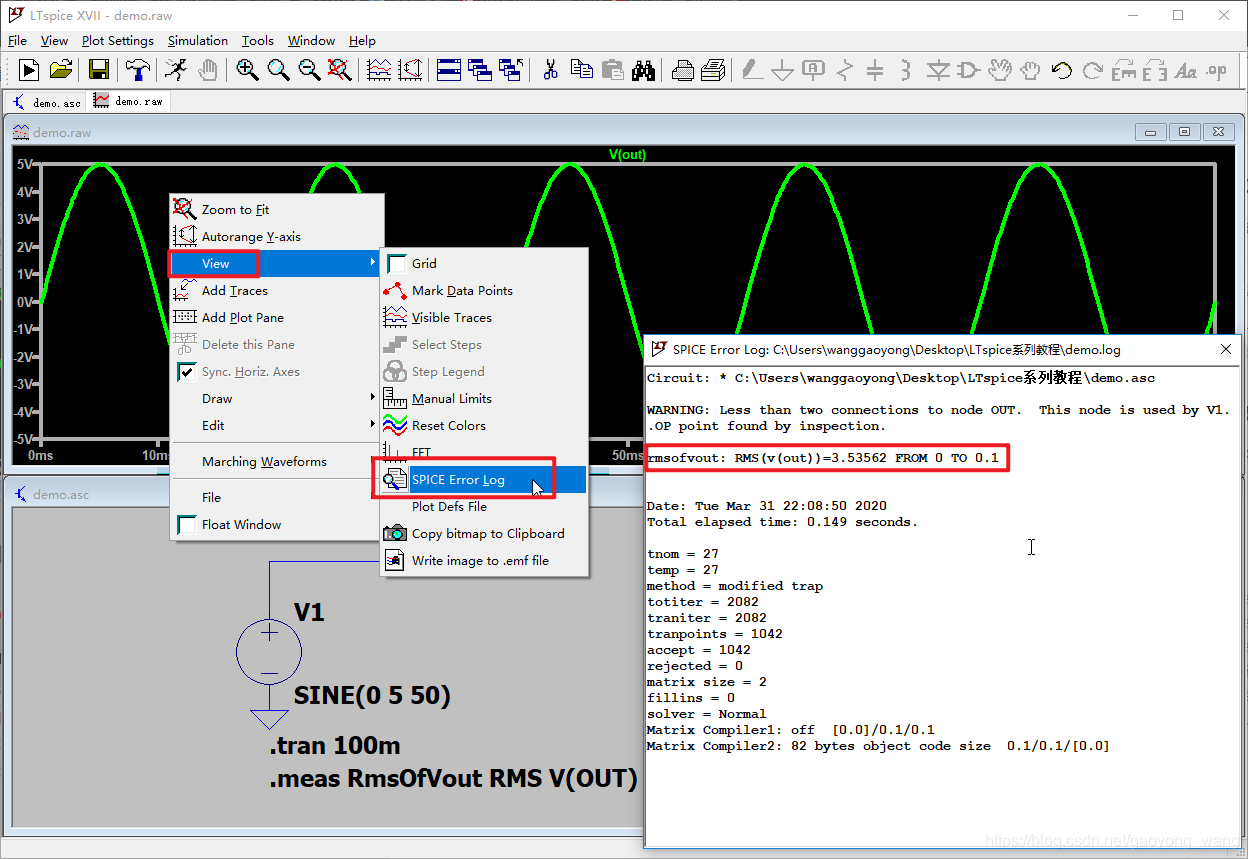Click the New Schematic toolbar icon
This screenshot has height=859, width=1248.
(29, 70)
